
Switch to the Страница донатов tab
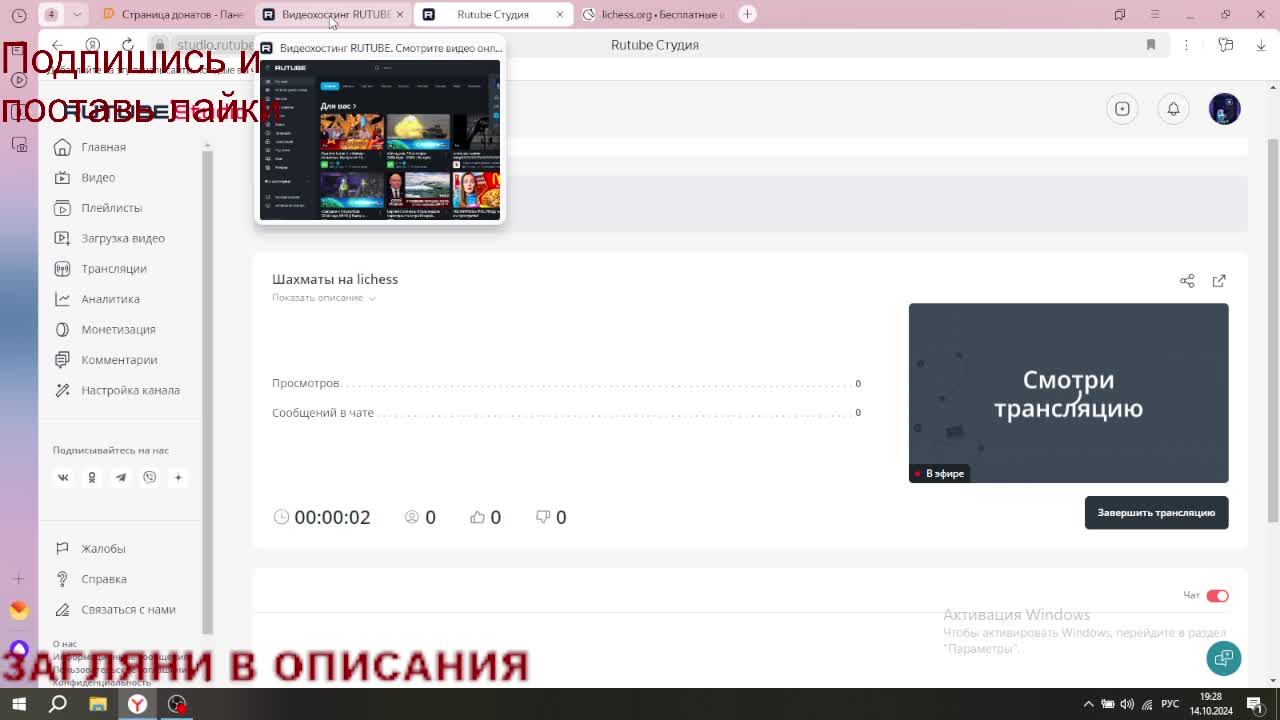pos(174,14)
